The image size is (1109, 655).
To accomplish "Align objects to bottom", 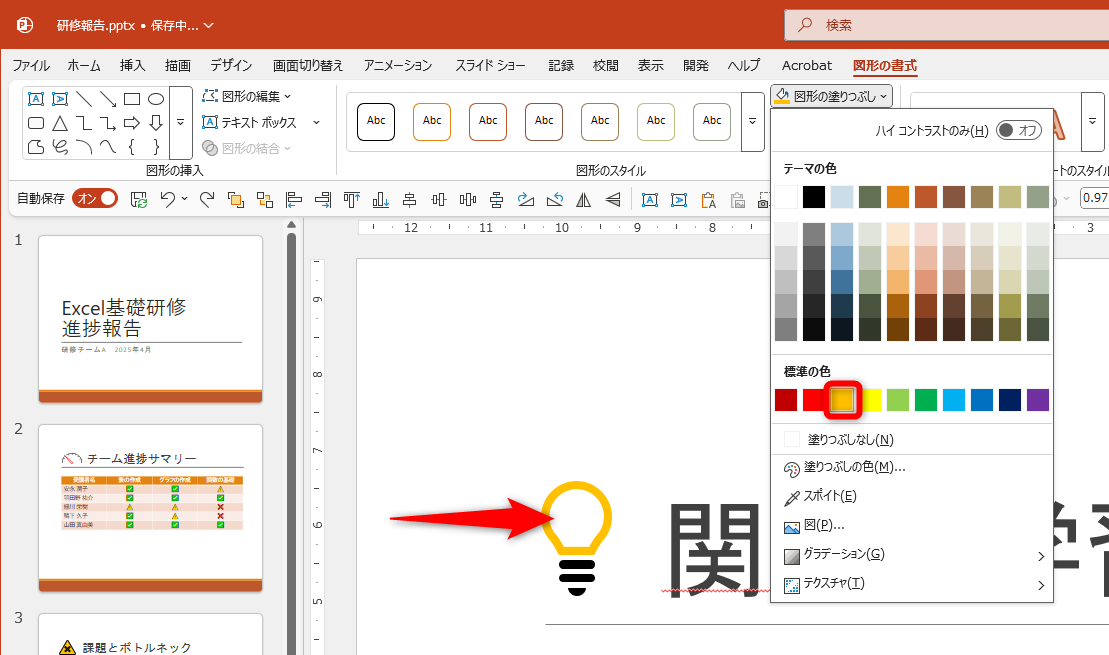I will [381, 200].
